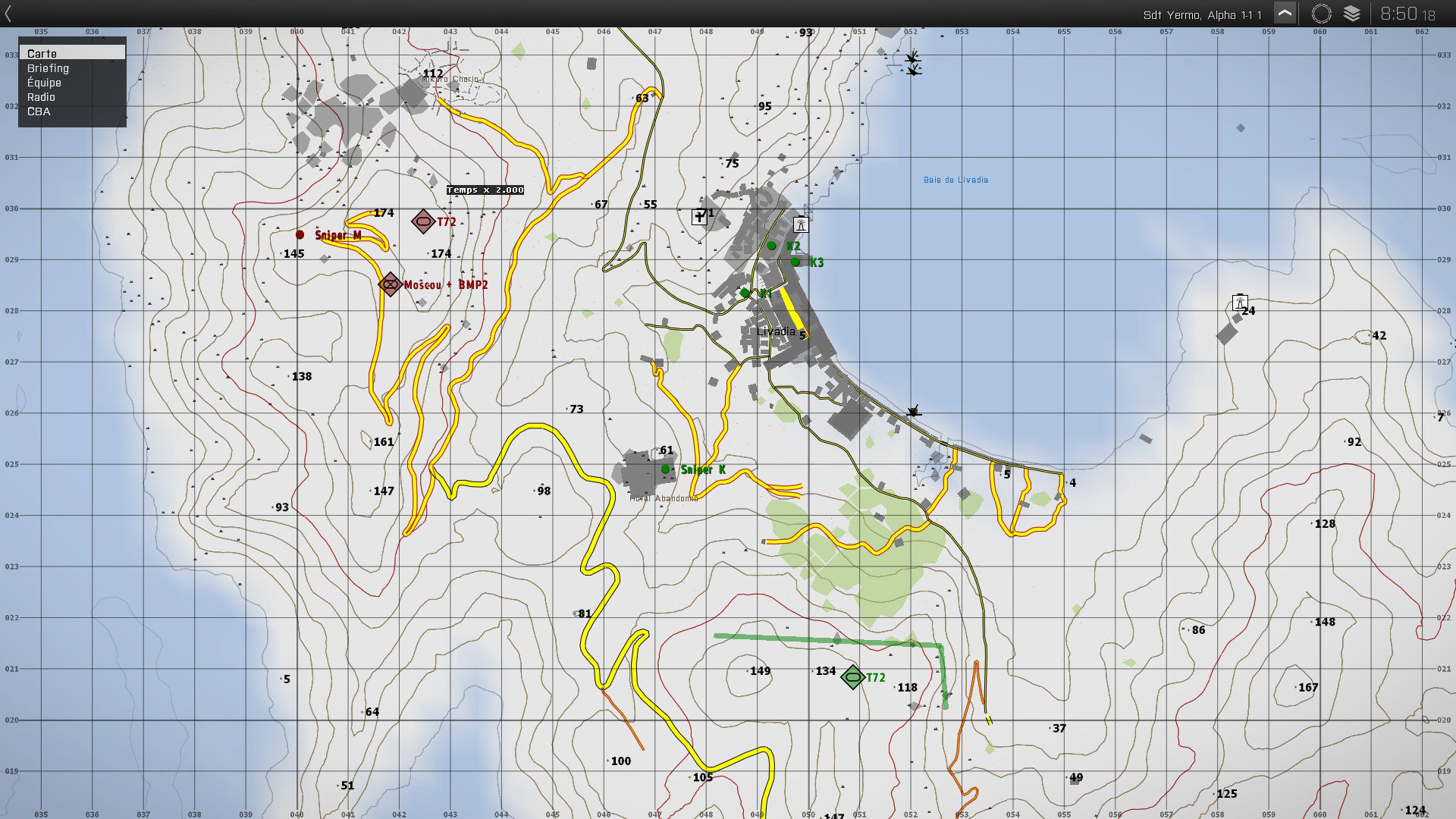Click the green Sniper K dot marker

coord(665,469)
